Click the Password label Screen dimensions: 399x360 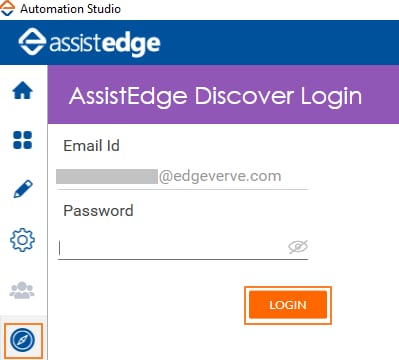[x=98, y=211]
